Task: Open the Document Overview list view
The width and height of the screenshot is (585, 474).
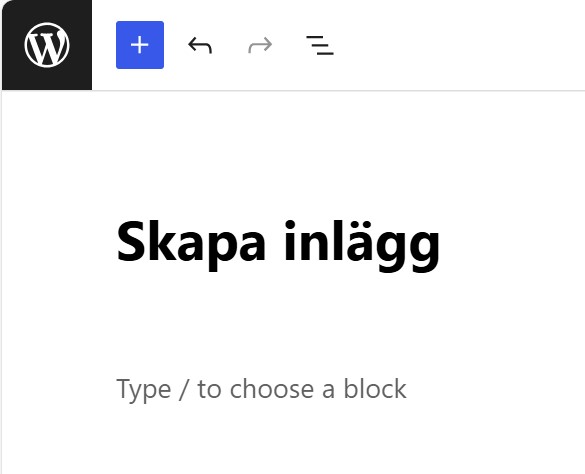Action: point(320,45)
